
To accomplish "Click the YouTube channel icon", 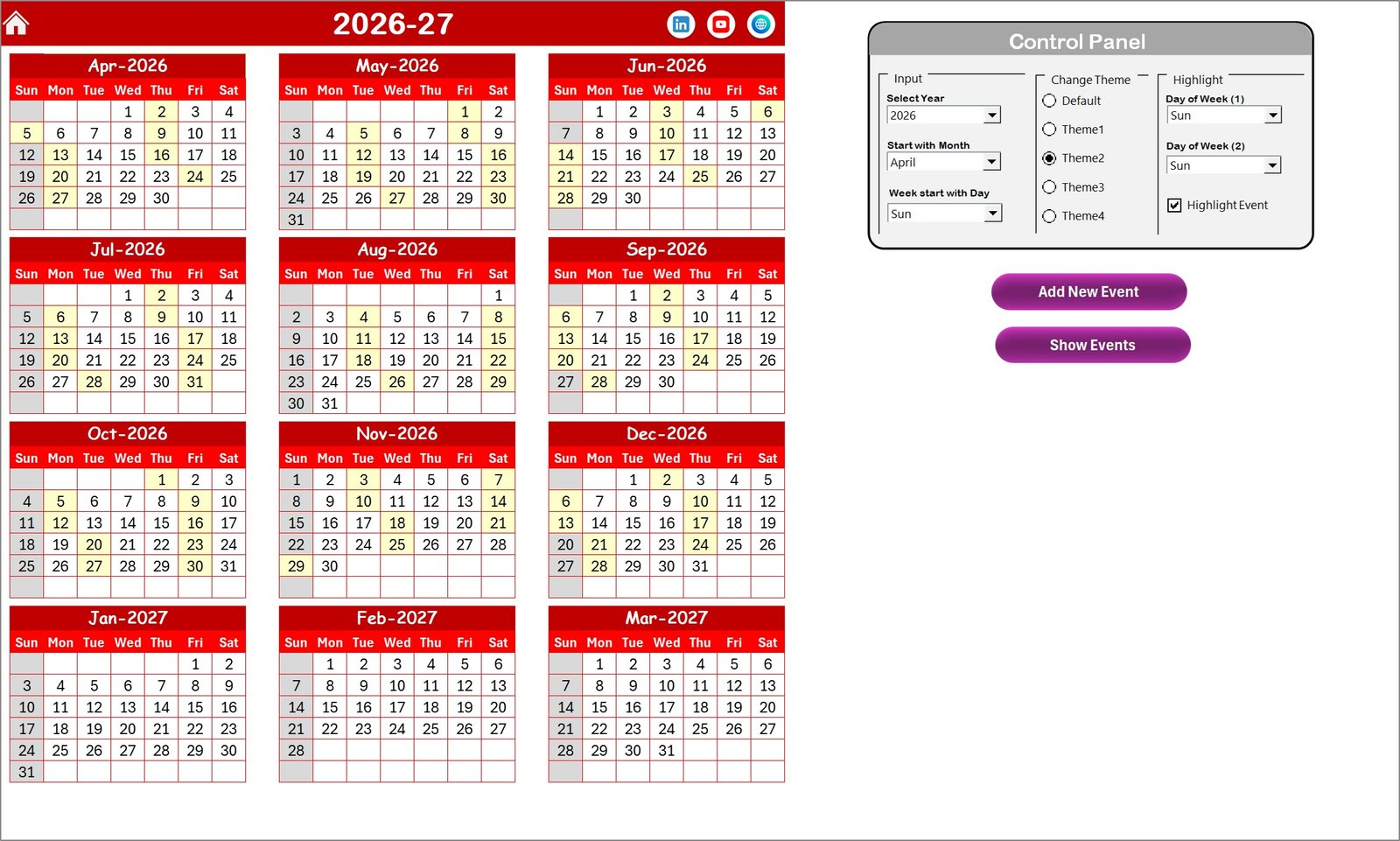I will 720,24.
